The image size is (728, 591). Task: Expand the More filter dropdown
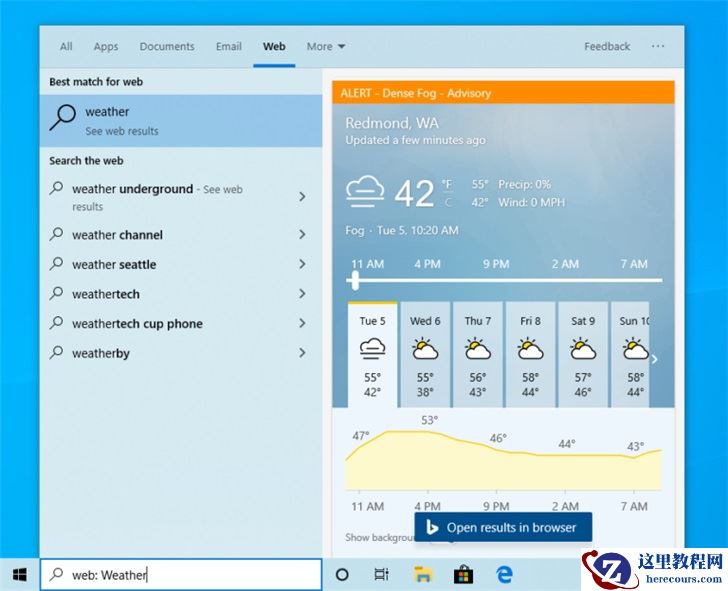click(326, 46)
